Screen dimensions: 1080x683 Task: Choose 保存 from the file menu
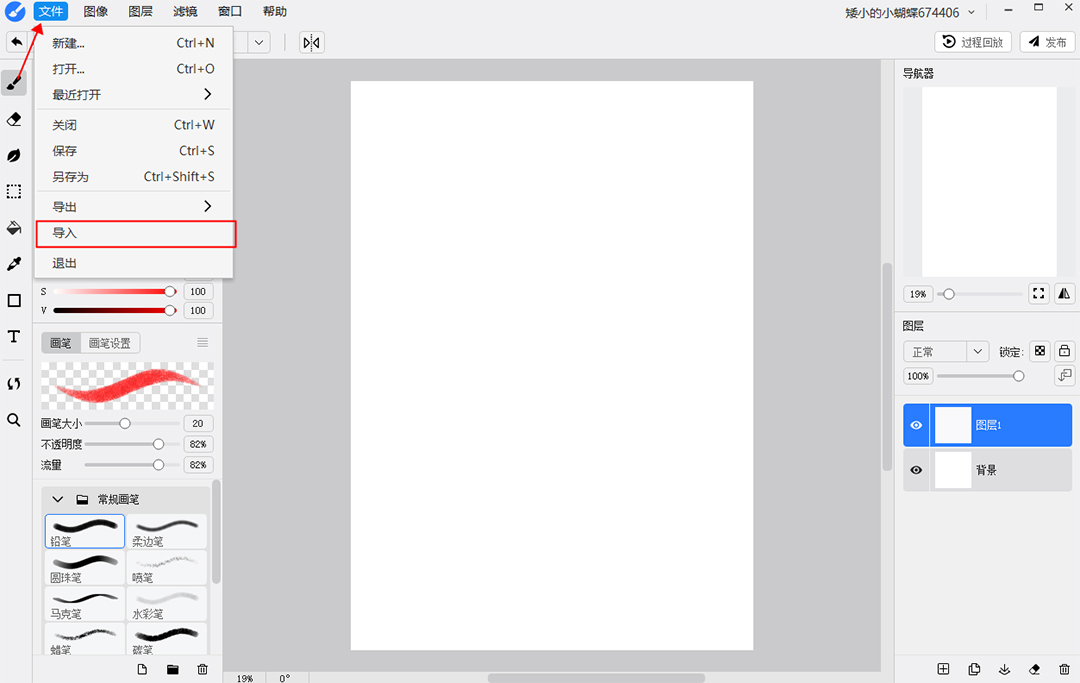coord(134,151)
